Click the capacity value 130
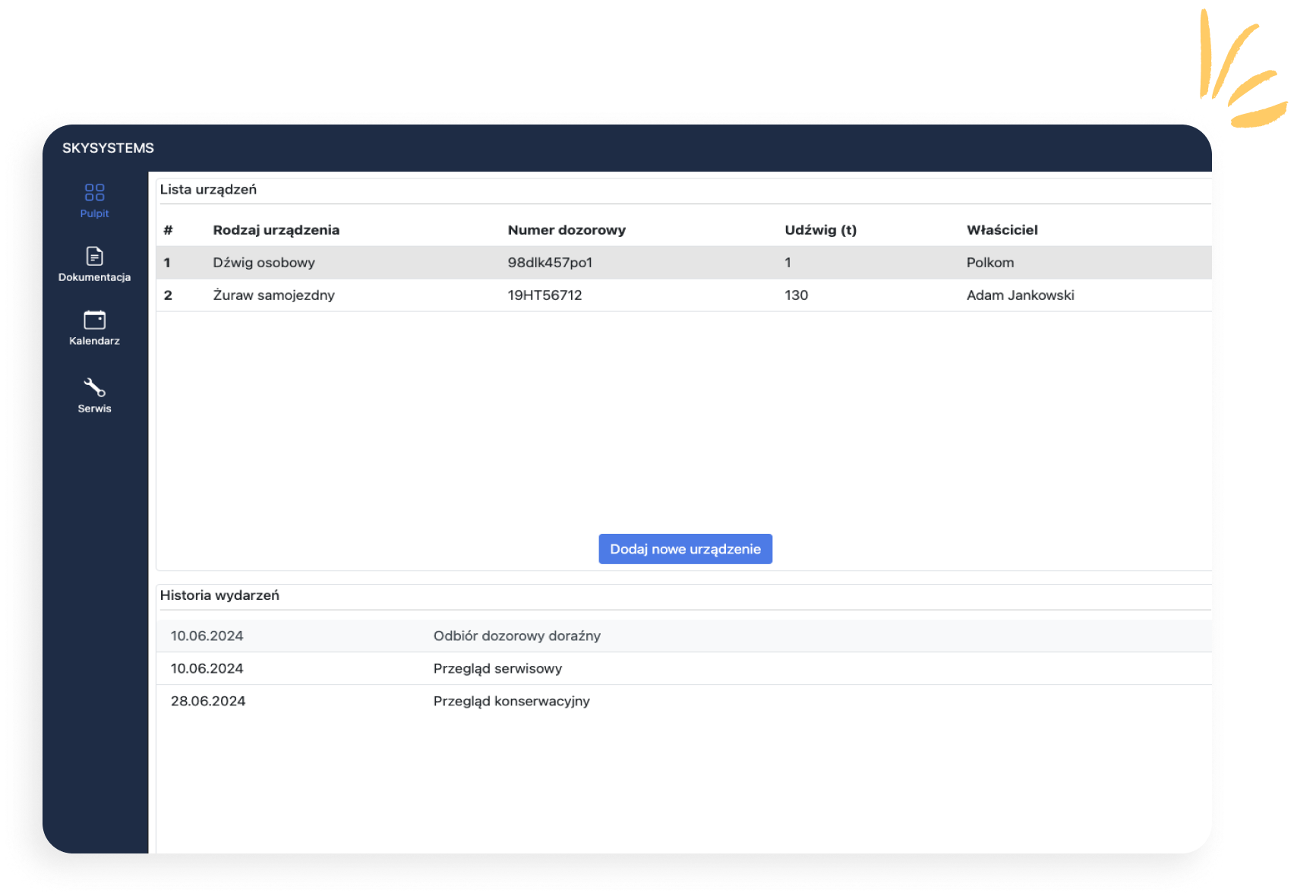Screen dimensions: 1316x896 (796, 295)
